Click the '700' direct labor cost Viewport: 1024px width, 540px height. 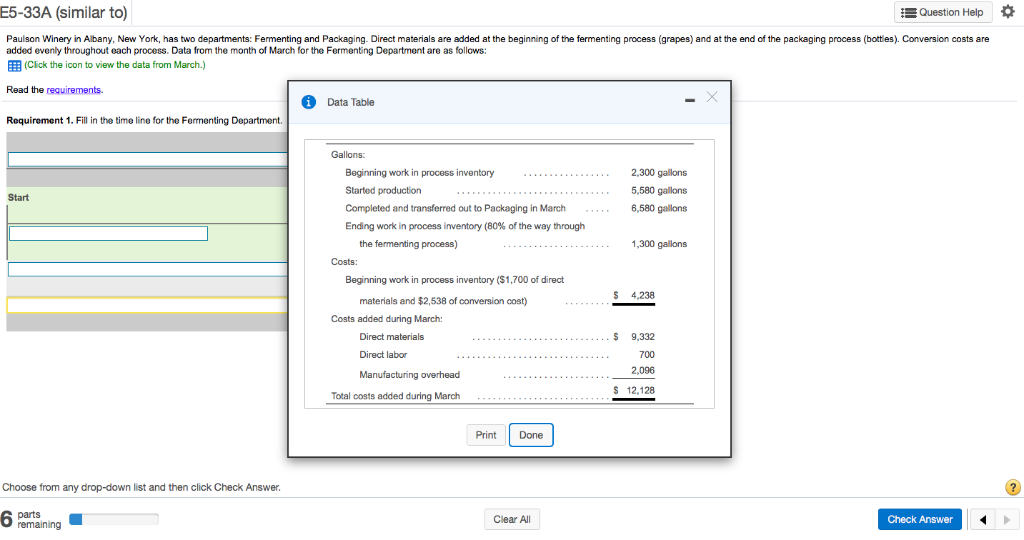[647, 355]
